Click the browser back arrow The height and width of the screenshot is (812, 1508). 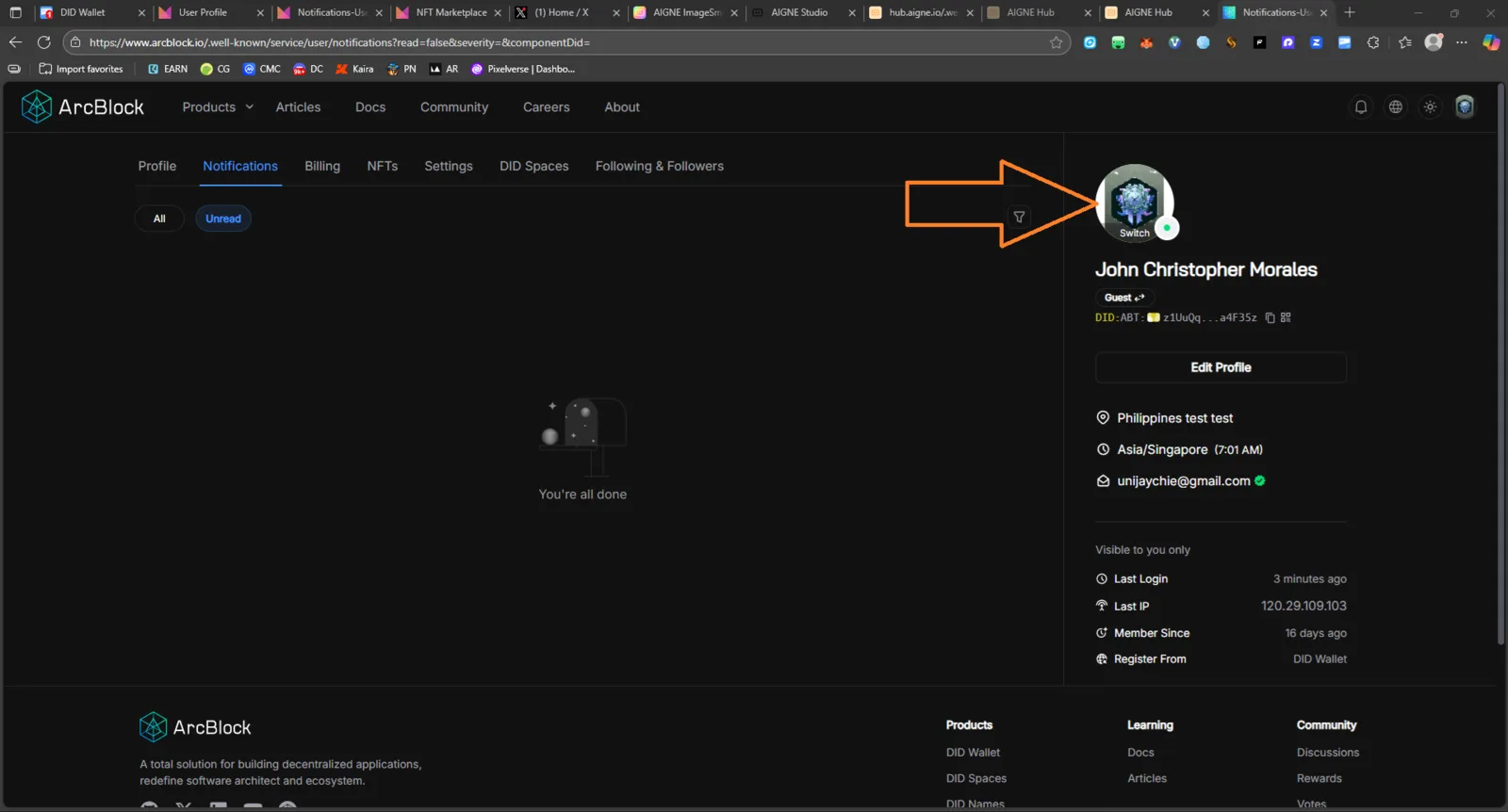click(x=15, y=42)
